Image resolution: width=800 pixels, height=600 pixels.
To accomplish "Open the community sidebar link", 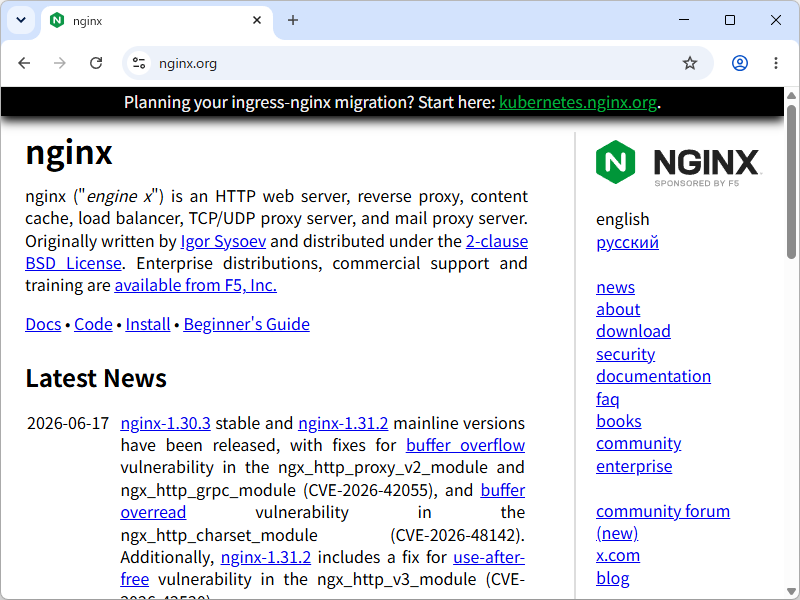I will [638, 444].
